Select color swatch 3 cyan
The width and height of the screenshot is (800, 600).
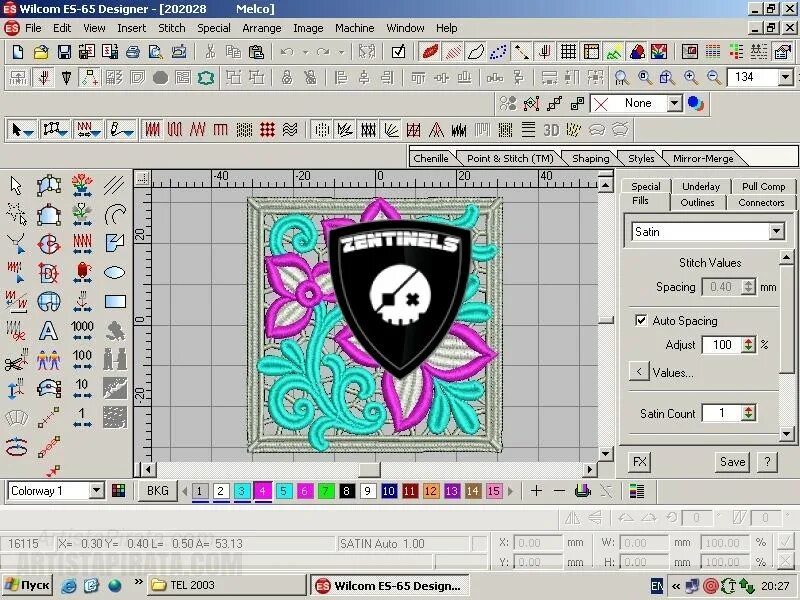(x=241, y=491)
